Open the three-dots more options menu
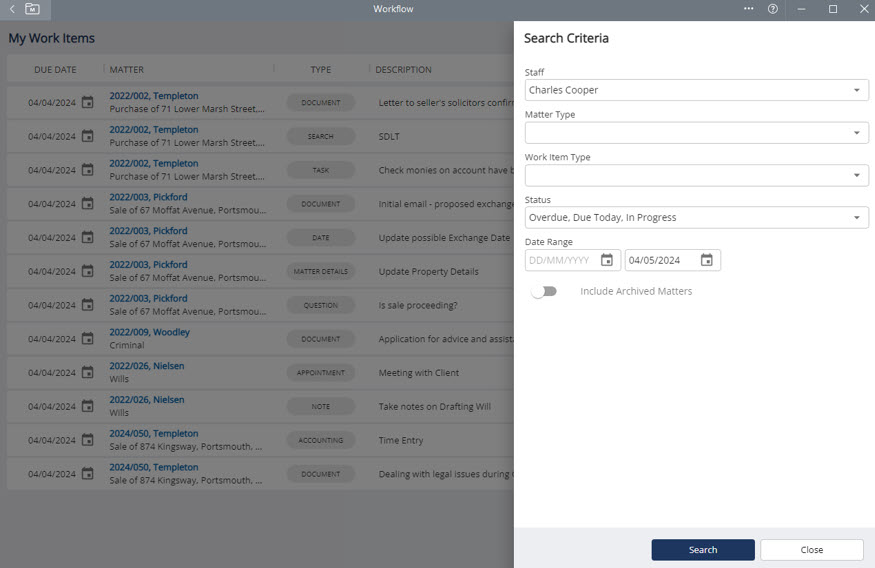875x568 pixels. pyautogui.click(x=749, y=9)
